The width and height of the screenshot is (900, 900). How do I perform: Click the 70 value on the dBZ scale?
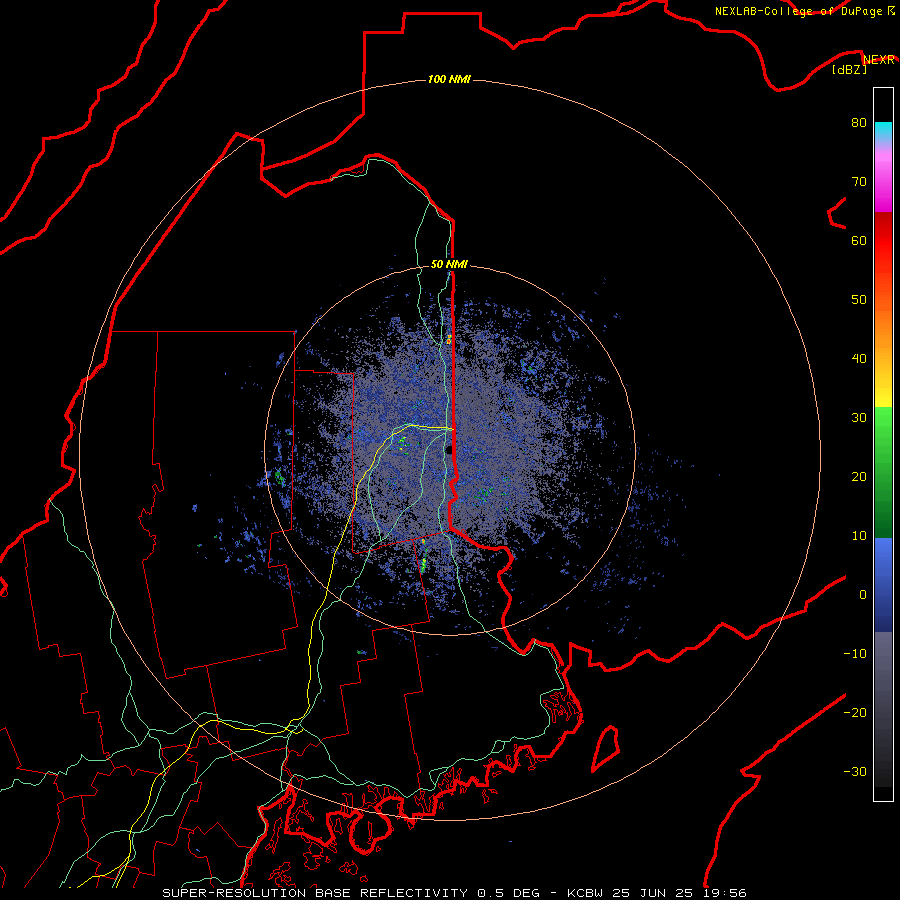[x=859, y=181]
